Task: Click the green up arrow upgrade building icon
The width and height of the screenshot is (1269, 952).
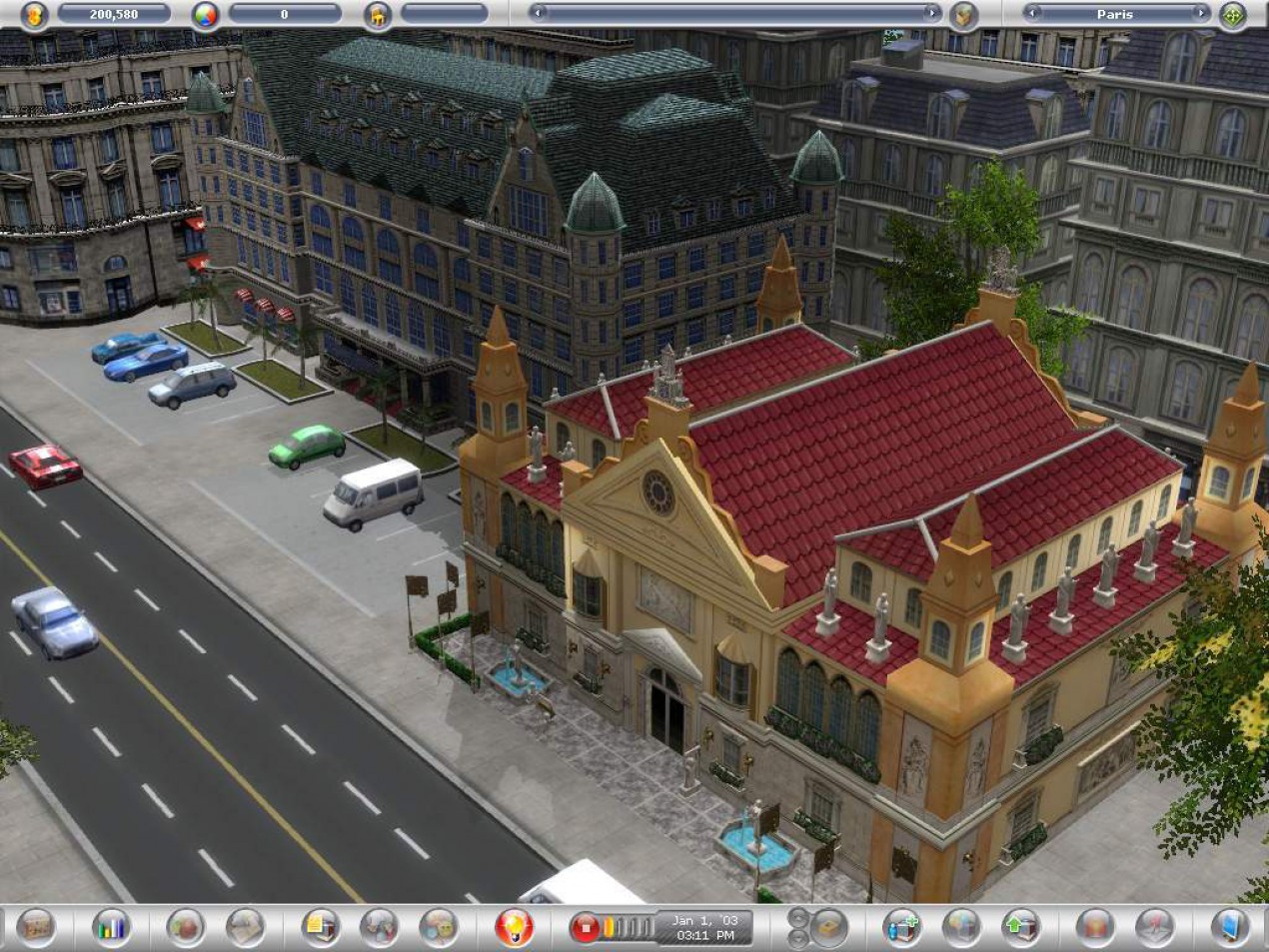Action: [x=1020, y=928]
